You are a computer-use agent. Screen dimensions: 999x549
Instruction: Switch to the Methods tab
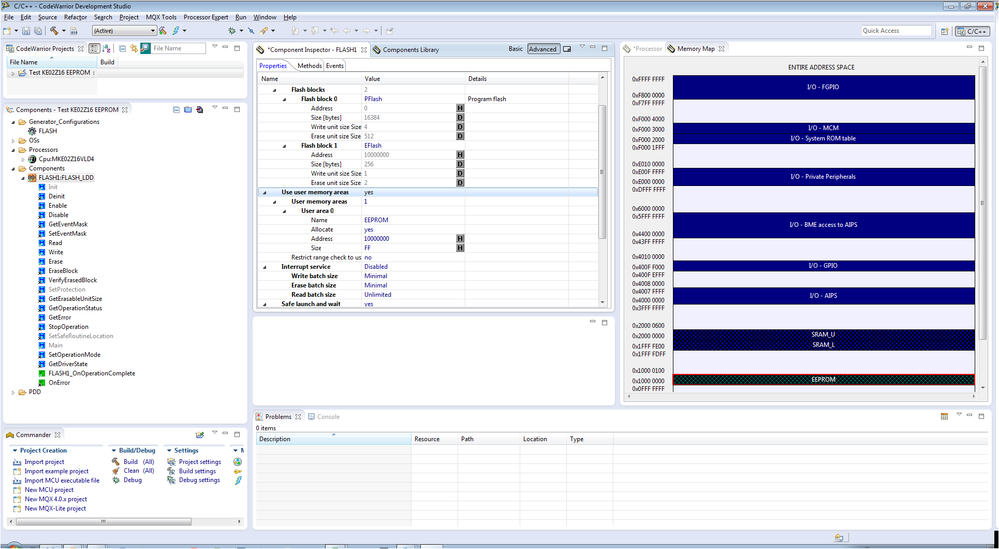(309, 66)
